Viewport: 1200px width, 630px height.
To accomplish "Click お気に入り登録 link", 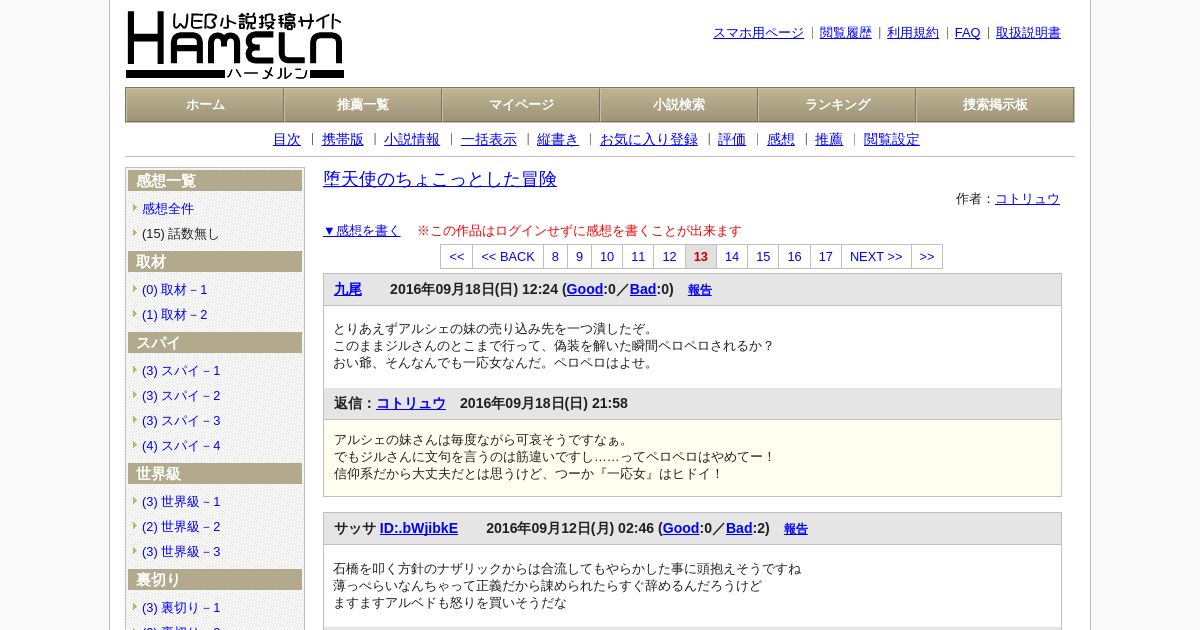I will 649,140.
